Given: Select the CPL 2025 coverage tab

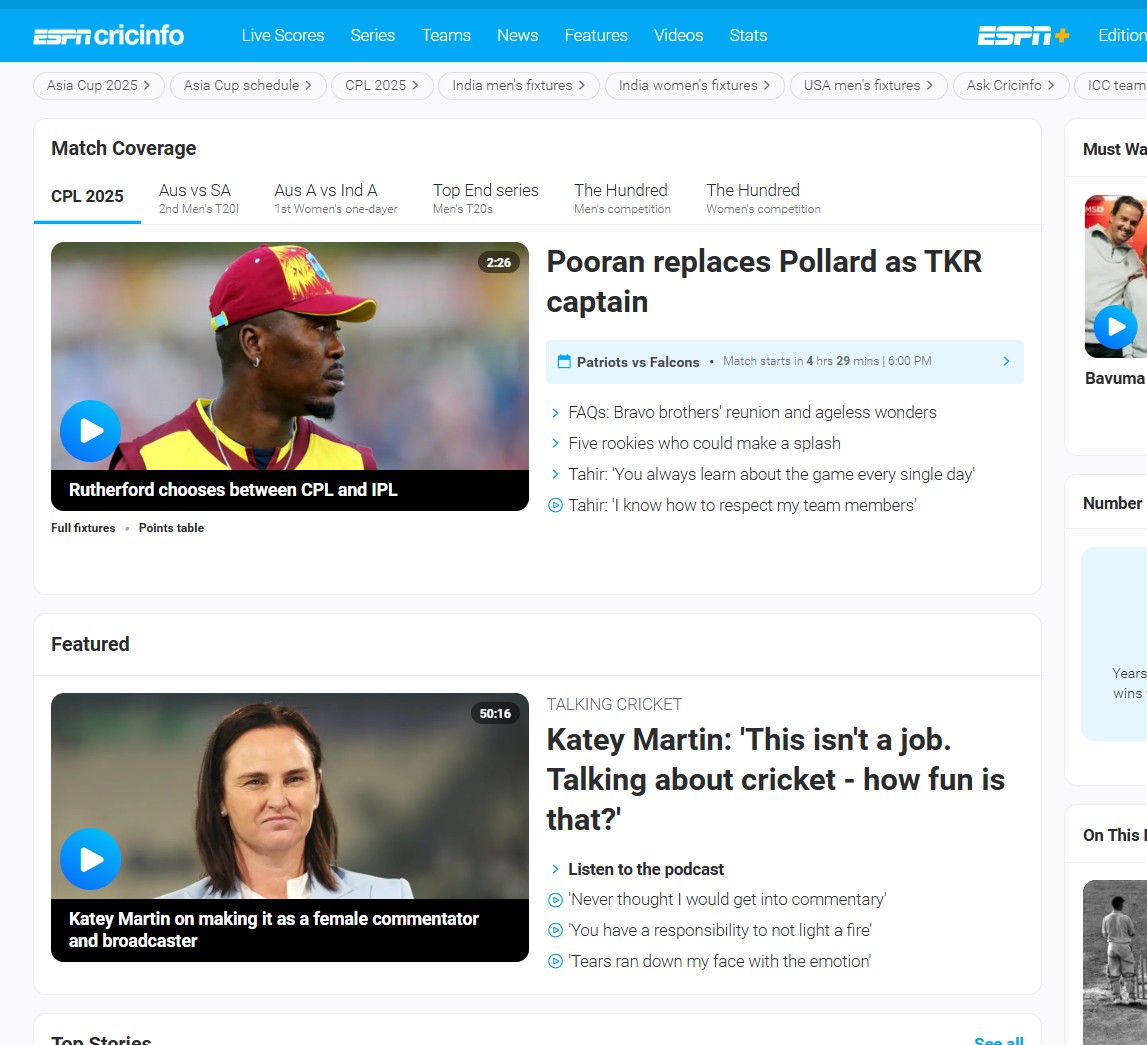Looking at the screenshot, I should pos(87,197).
